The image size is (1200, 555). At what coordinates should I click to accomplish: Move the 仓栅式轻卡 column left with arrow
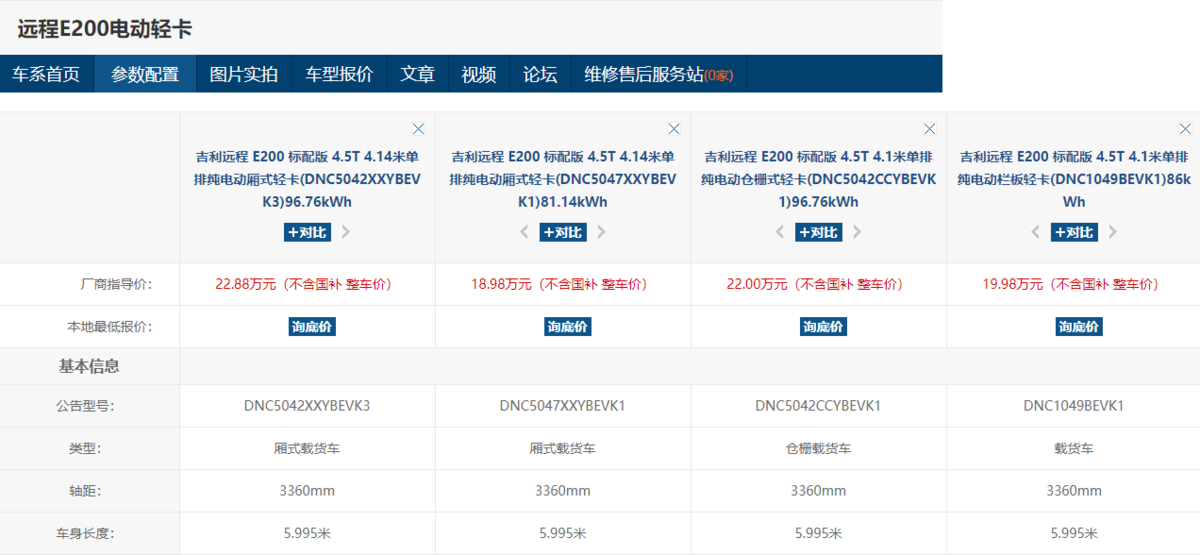coord(780,232)
